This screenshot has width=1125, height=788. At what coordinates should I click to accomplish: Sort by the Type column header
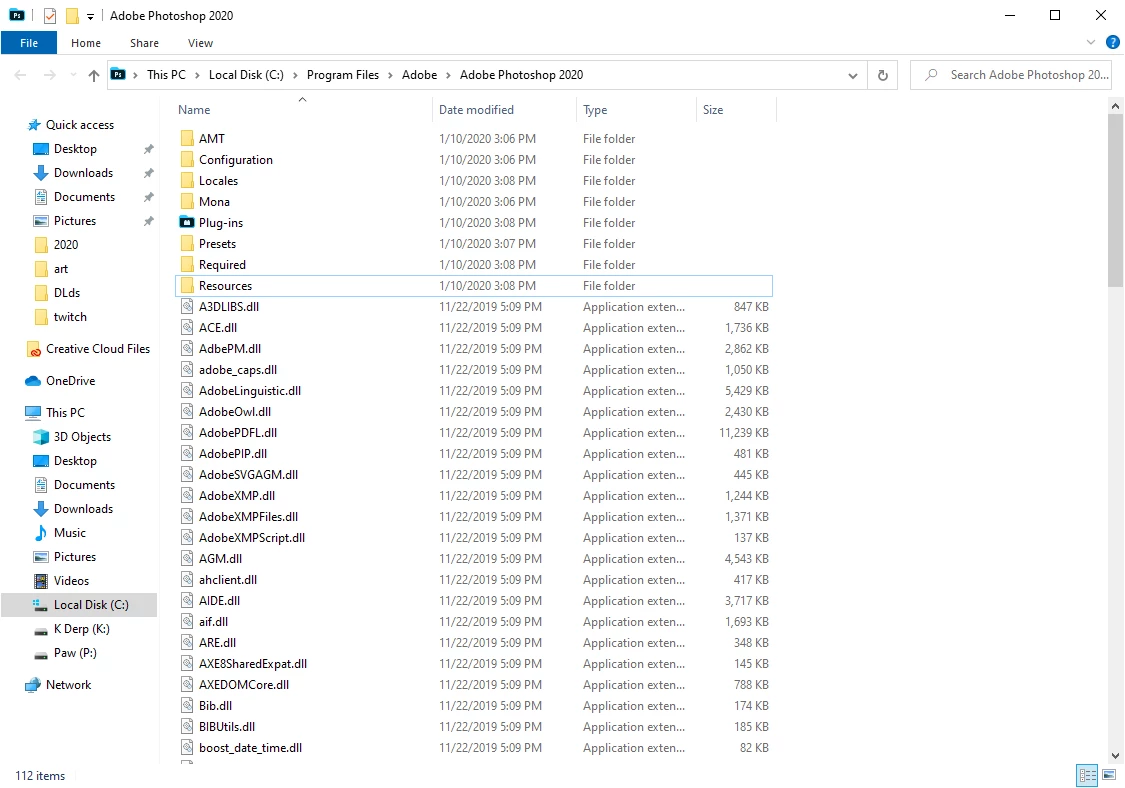636,110
